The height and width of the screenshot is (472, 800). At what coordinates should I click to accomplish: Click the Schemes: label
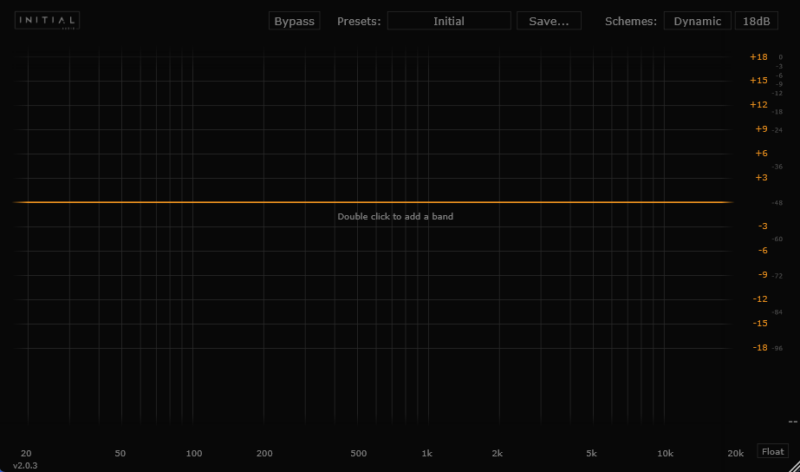point(631,21)
